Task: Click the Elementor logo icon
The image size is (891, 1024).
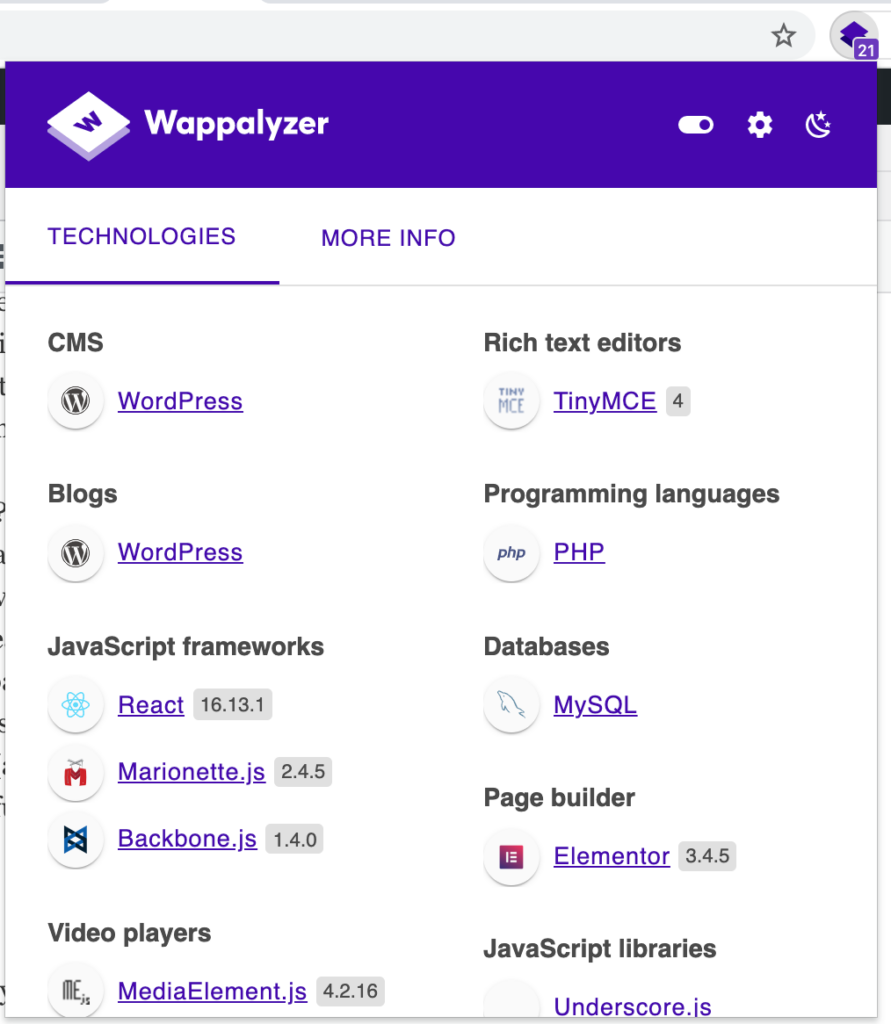Action: 511,857
